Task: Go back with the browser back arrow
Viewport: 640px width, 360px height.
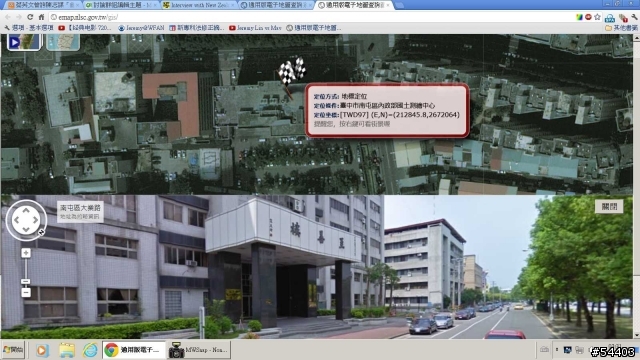Action: pos(8,17)
